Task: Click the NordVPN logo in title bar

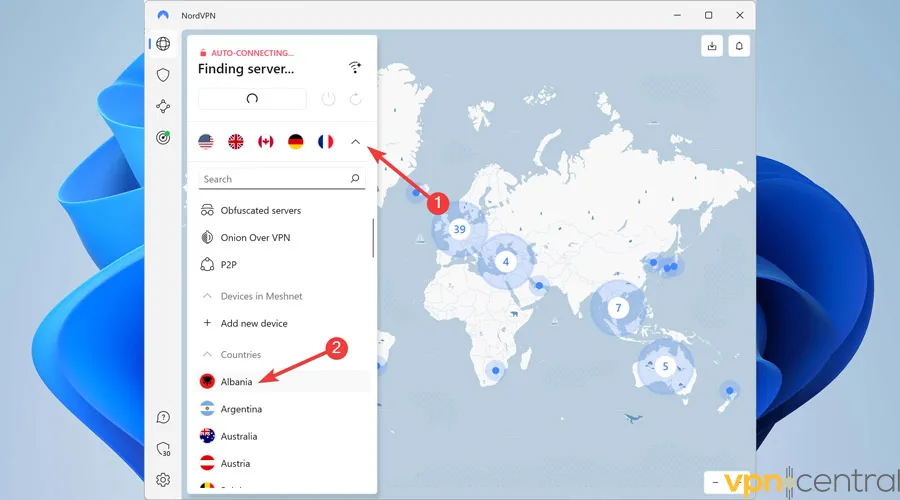Action: 163,15
